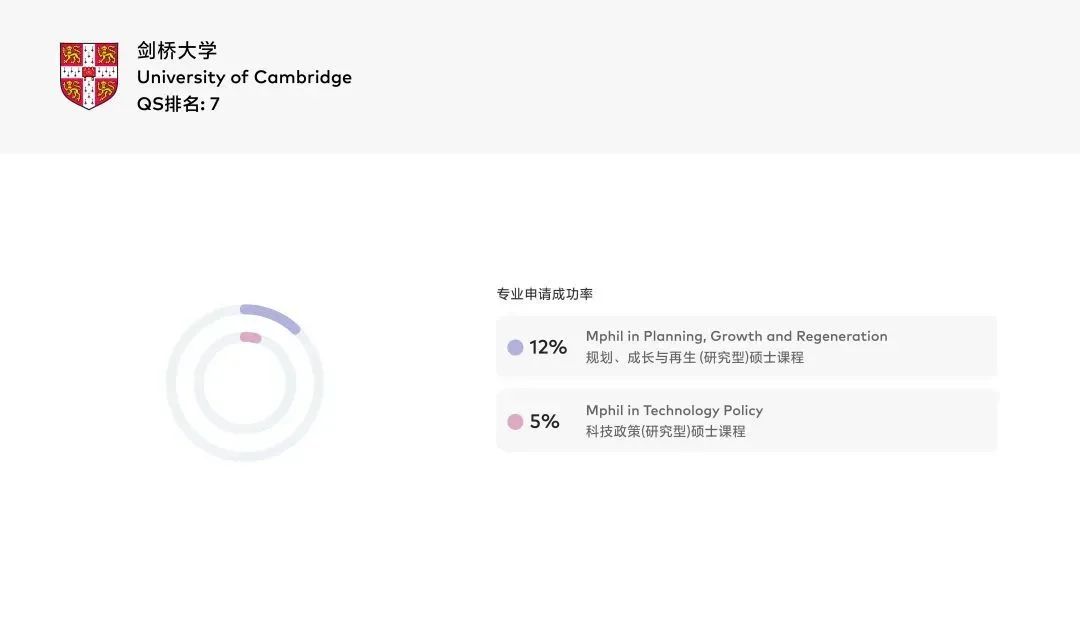Click the 12% success rate value
The width and height of the screenshot is (1080, 634).
pyautogui.click(x=548, y=347)
